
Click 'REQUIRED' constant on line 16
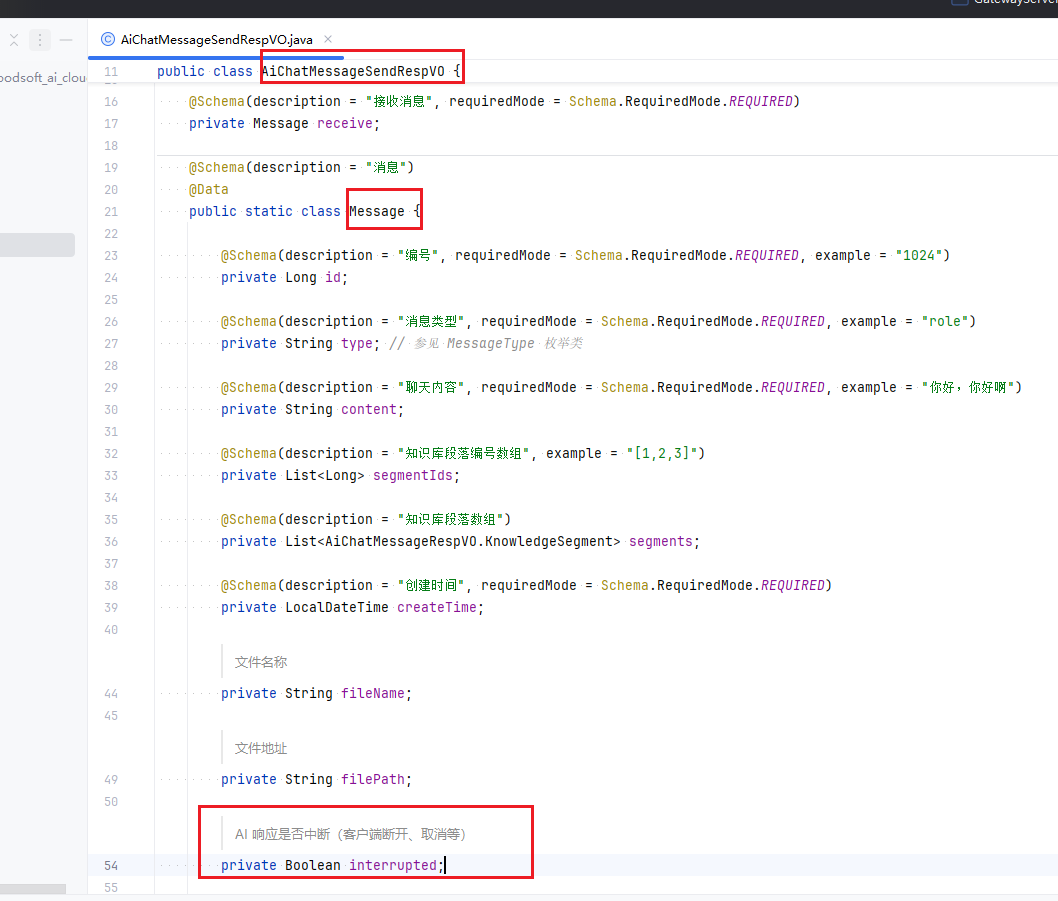coord(760,101)
